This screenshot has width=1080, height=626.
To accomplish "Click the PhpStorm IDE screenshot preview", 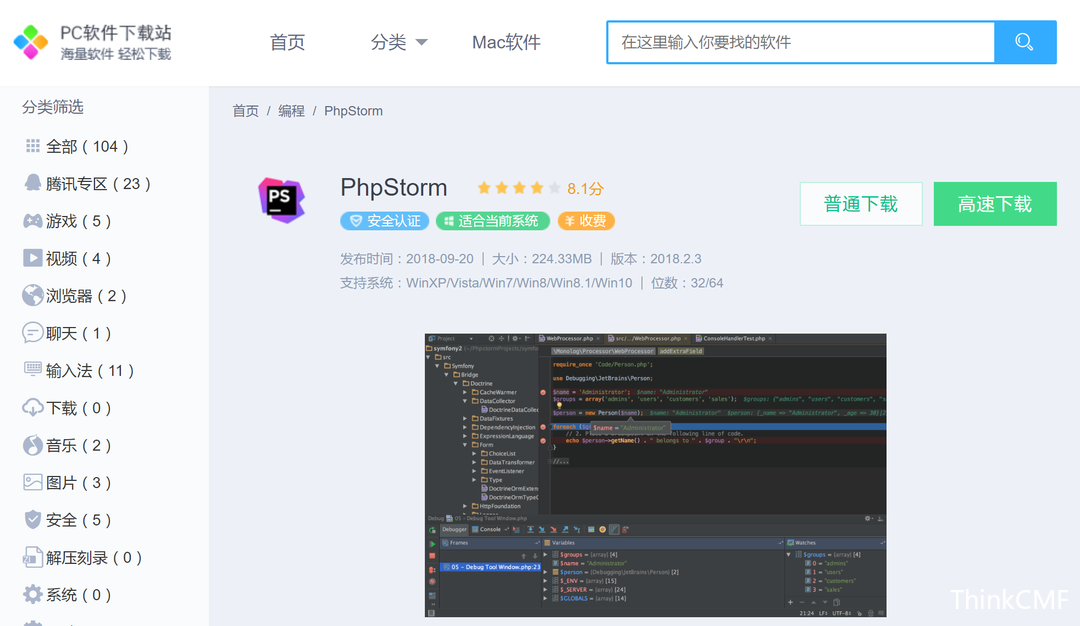I will click(x=655, y=473).
